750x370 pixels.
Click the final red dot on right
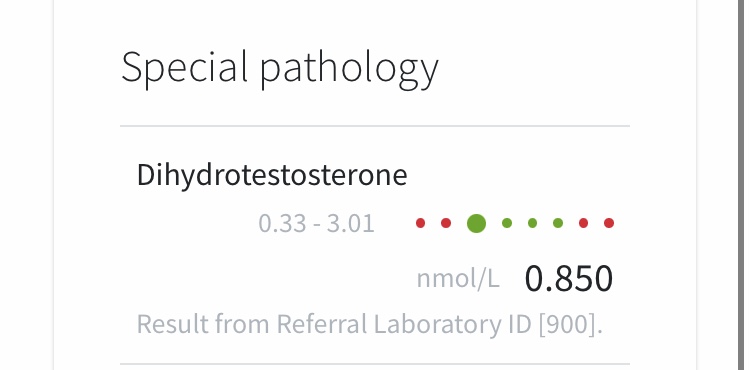[x=609, y=223]
